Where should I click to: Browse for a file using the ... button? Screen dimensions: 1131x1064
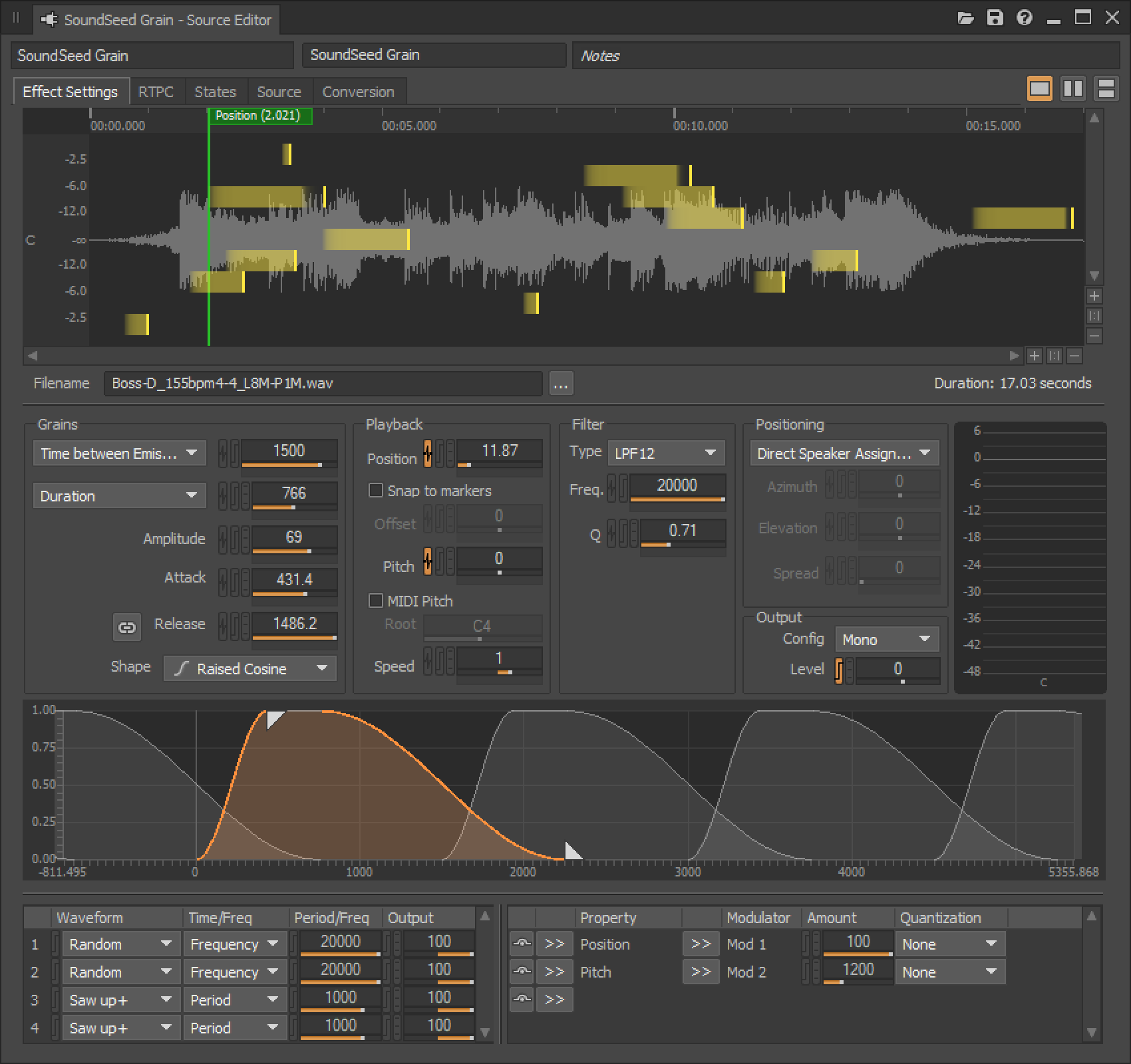(x=561, y=384)
